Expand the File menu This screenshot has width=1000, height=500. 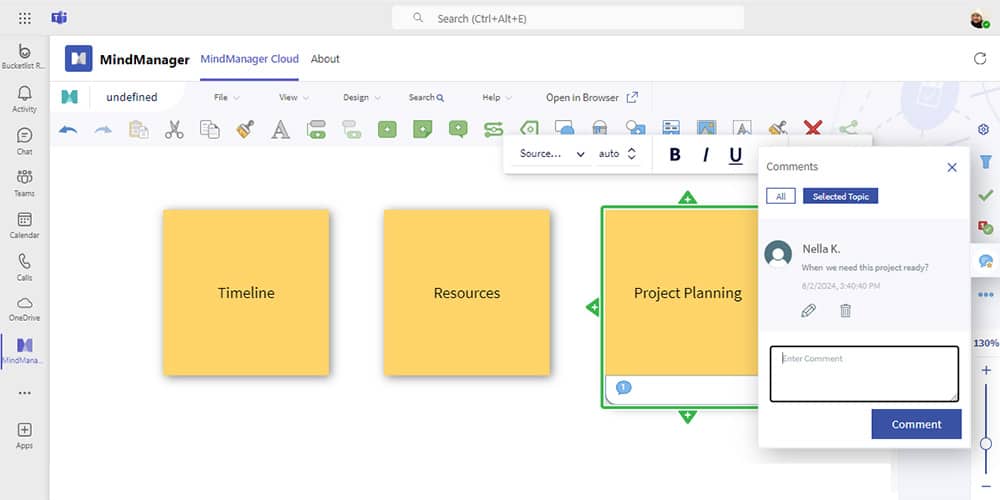(x=226, y=98)
